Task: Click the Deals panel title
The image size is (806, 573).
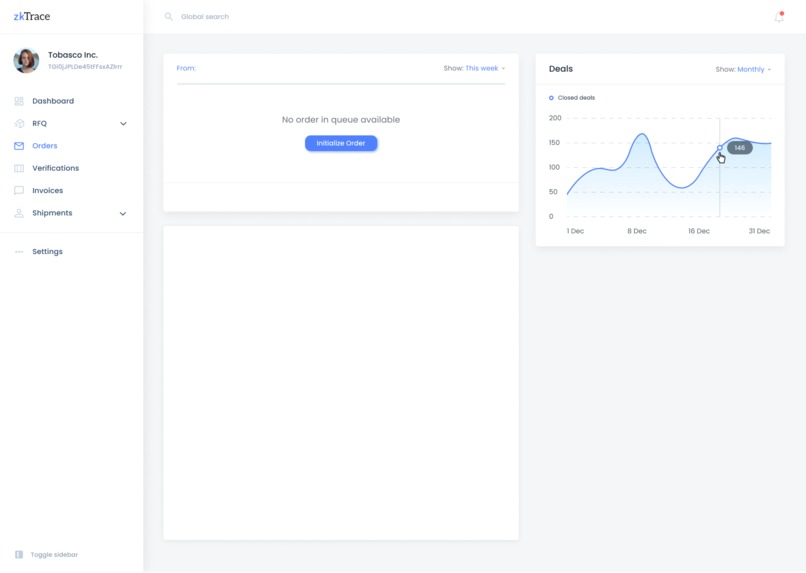Action: pyautogui.click(x=561, y=69)
